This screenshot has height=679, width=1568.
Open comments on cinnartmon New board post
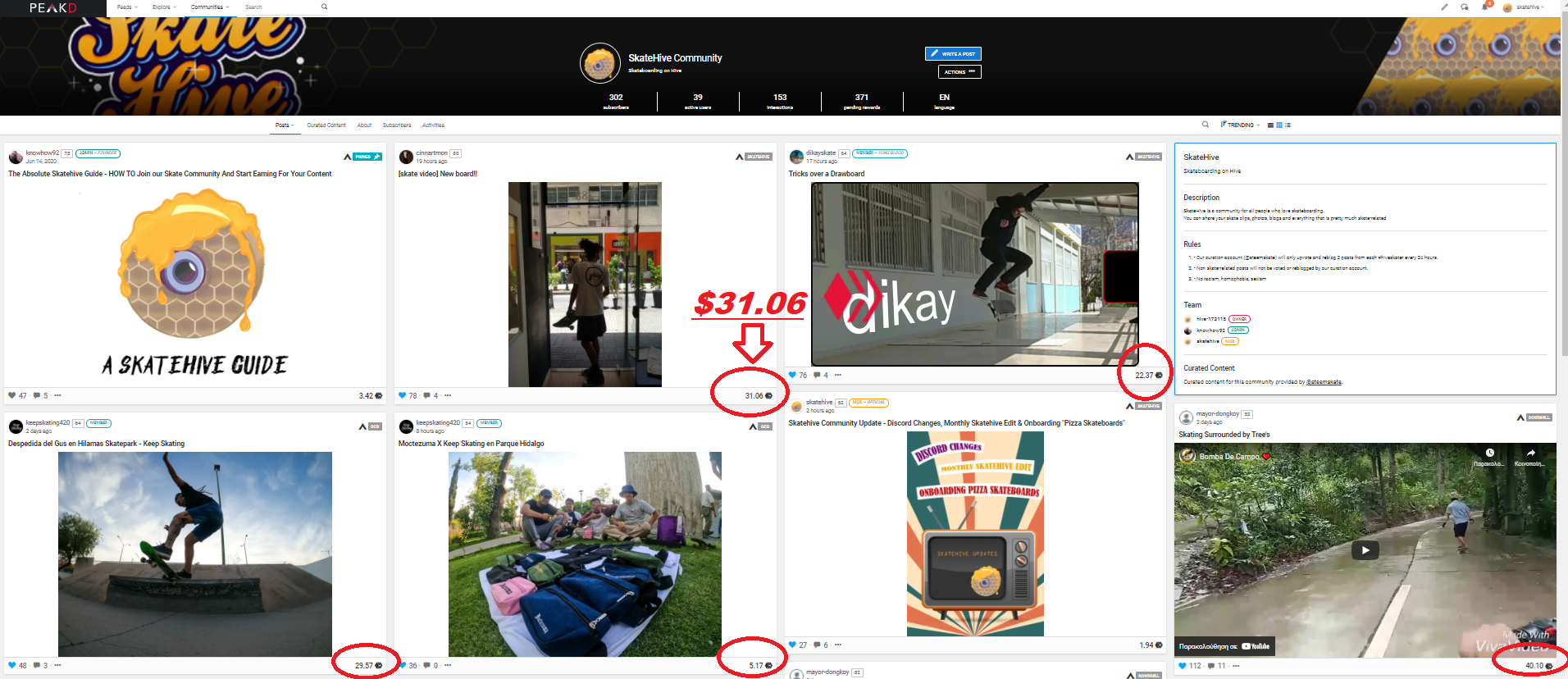click(426, 395)
